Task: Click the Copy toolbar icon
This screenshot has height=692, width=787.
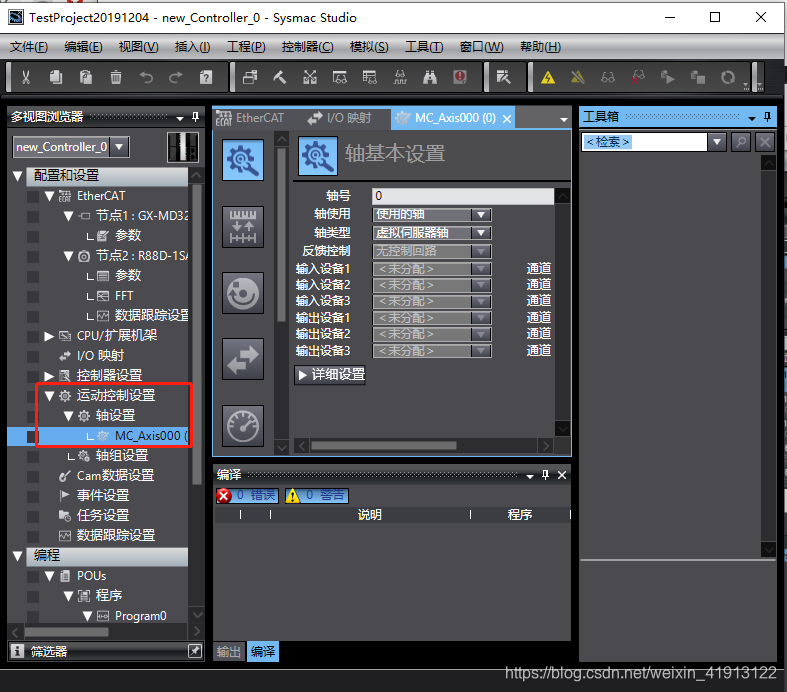Action: click(x=56, y=77)
